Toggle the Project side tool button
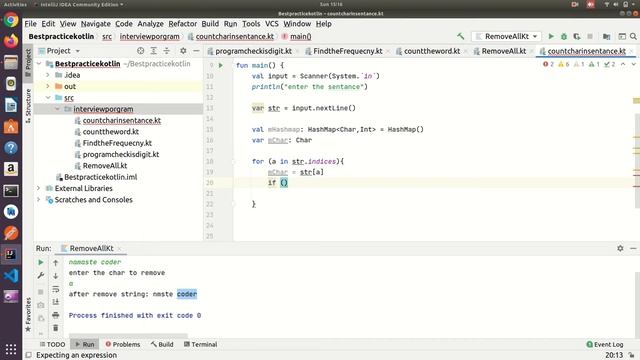This screenshot has width=640, height=360. [x=28, y=62]
